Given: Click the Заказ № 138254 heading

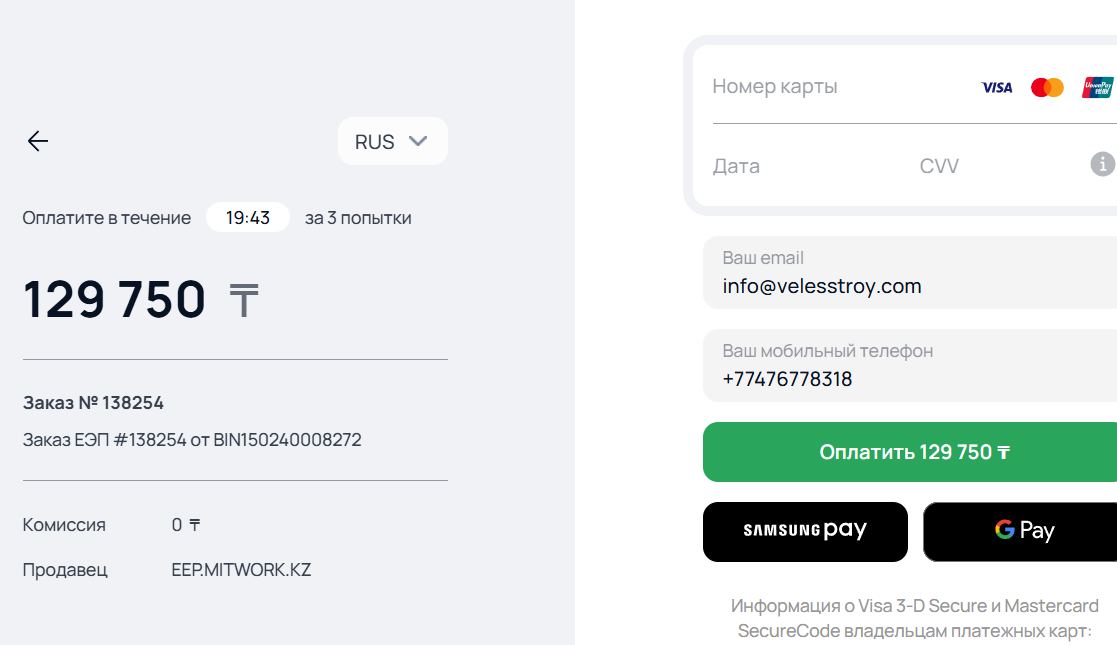Looking at the screenshot, I should point(93,403).
